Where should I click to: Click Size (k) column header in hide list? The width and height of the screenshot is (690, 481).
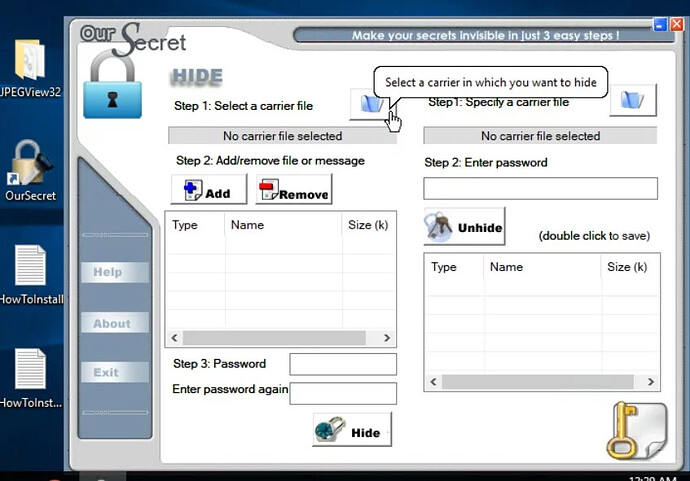pos(367,225)
